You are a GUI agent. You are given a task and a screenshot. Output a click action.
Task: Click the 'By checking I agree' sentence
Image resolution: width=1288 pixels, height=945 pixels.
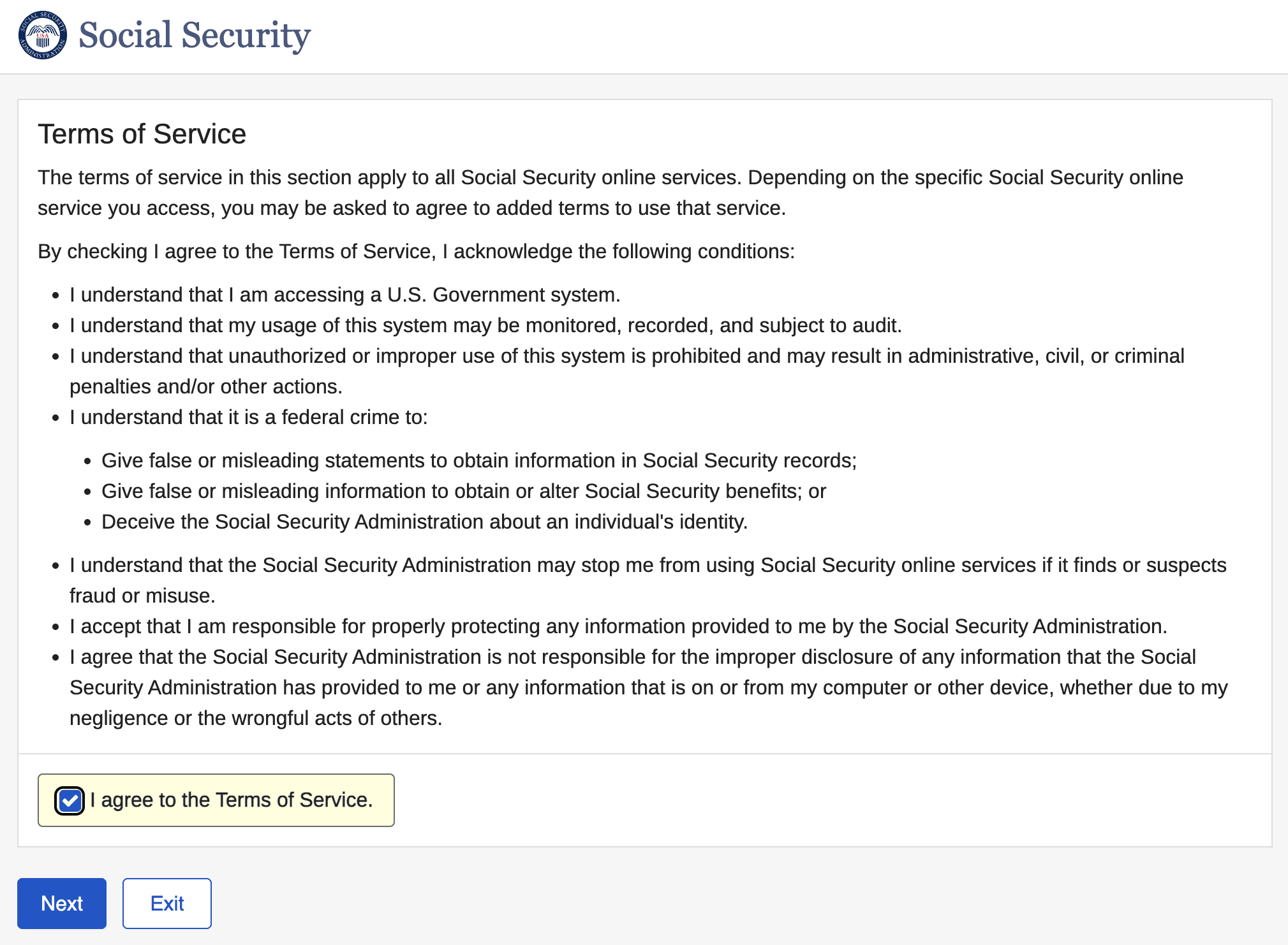click(416, 251)
